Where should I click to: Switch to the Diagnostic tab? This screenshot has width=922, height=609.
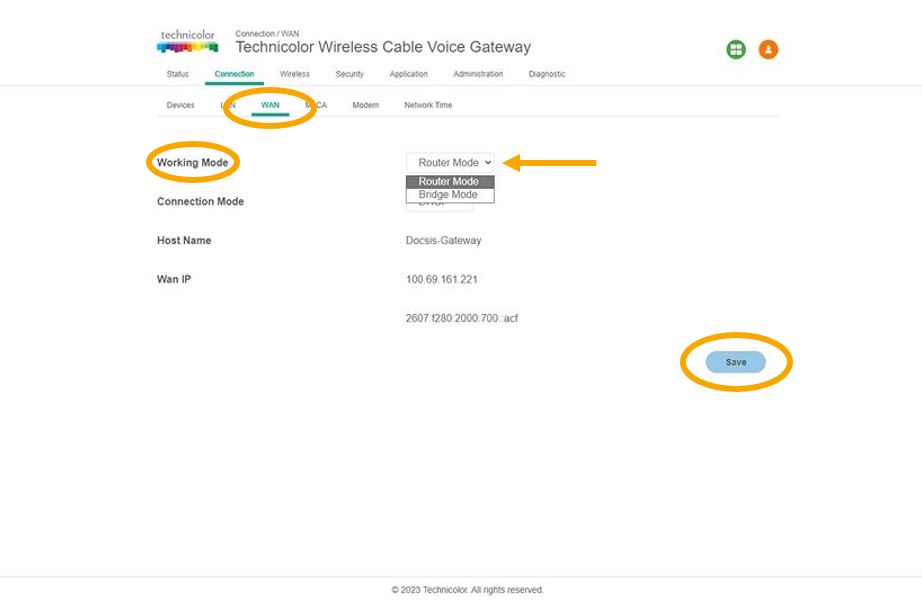coord(547,73)
